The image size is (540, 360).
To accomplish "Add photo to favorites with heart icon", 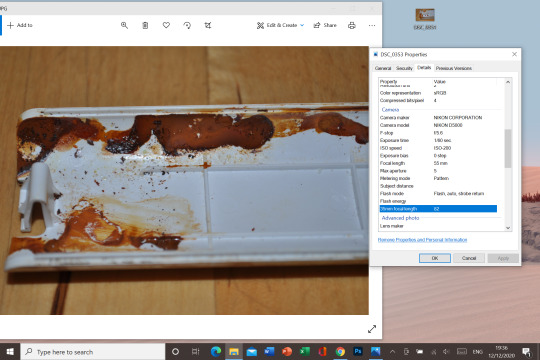I will [166, 25].
